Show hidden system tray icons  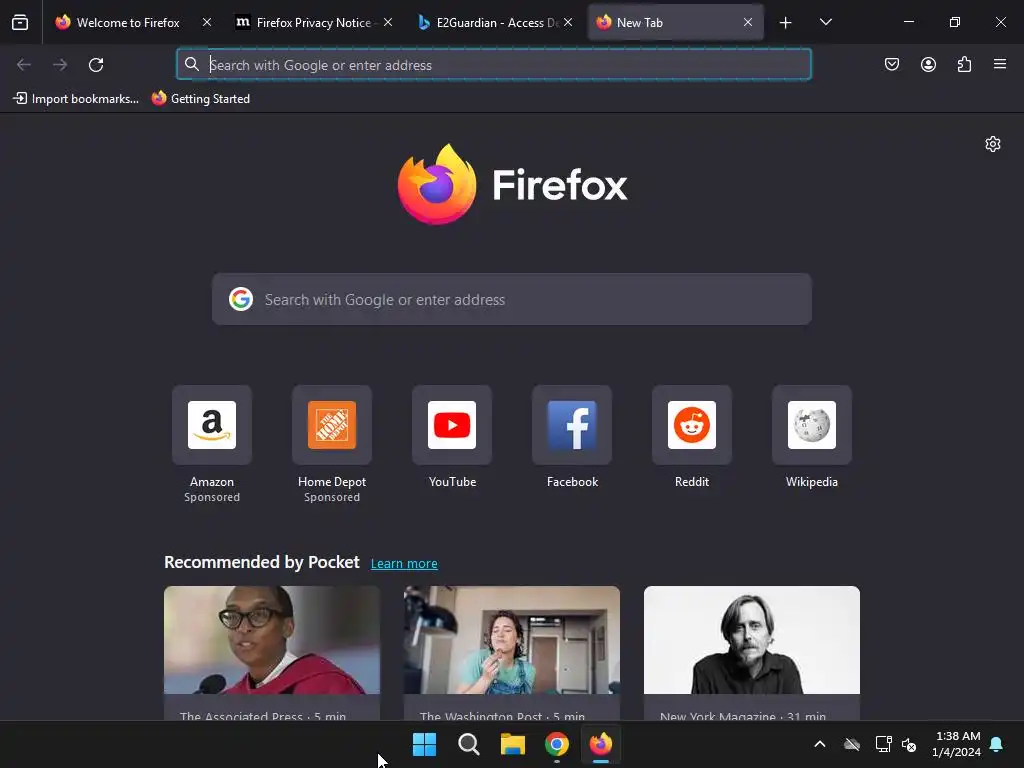pyautogui.click(x=820, y=744)
